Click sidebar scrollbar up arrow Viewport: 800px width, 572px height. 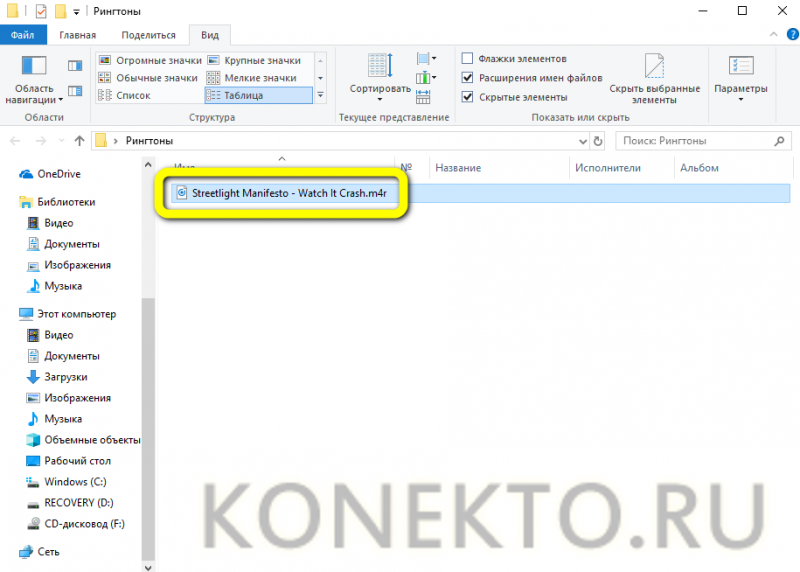click(148, 164)
